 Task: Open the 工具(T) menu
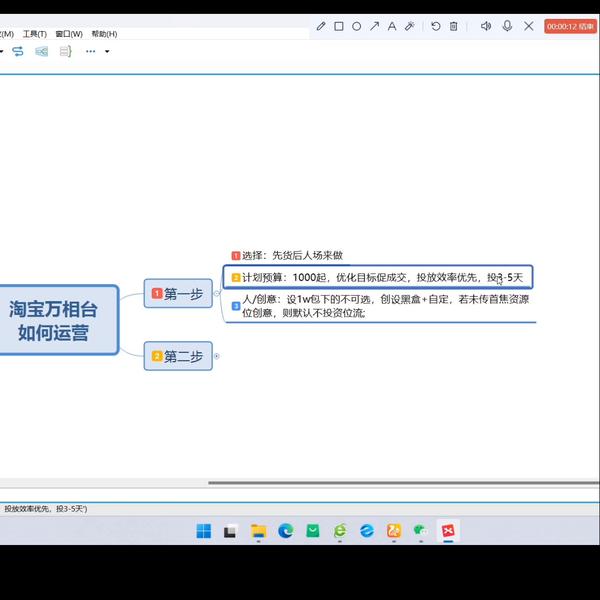point(35,34)
